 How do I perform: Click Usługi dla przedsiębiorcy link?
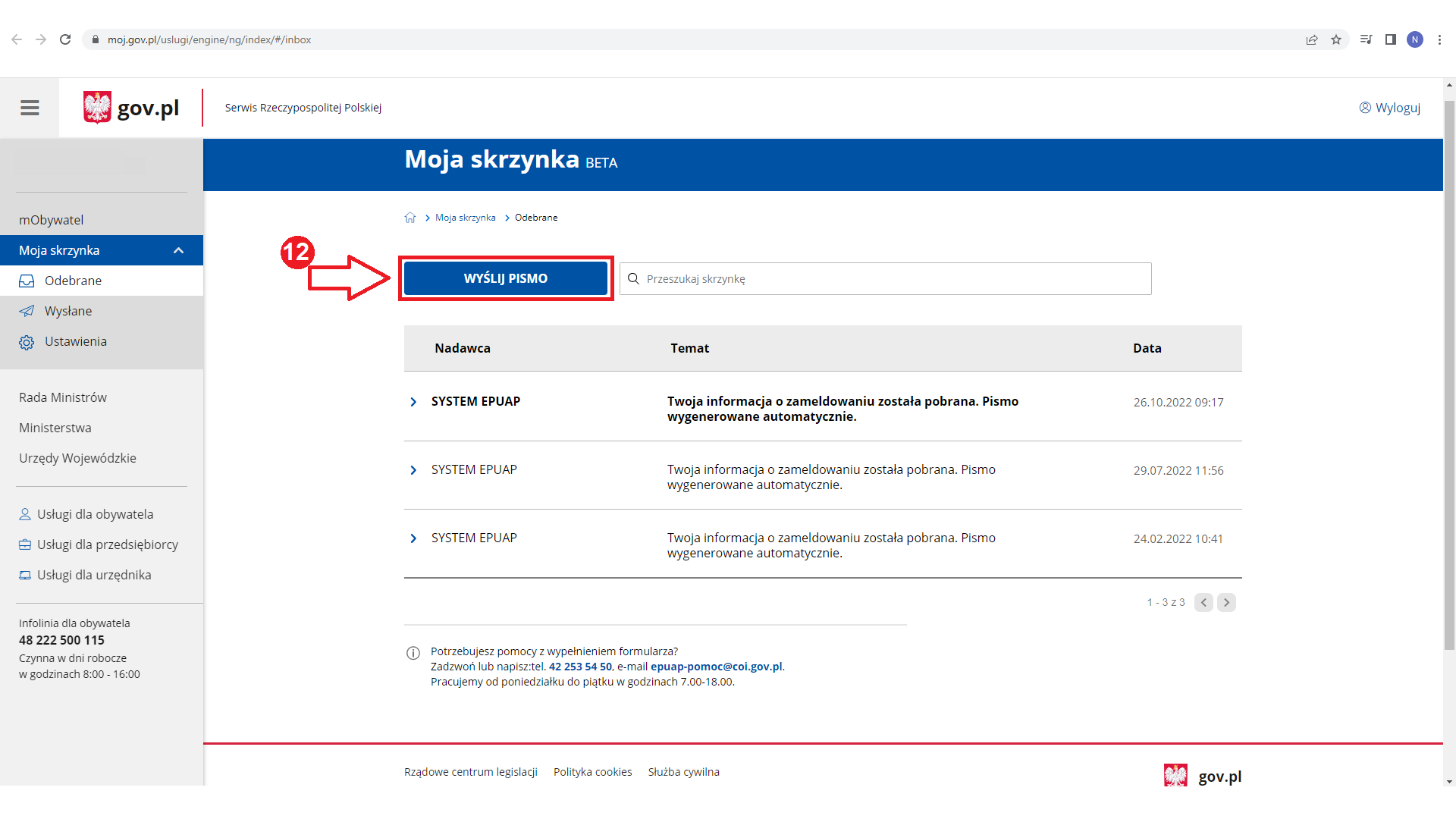coord(108,544)
